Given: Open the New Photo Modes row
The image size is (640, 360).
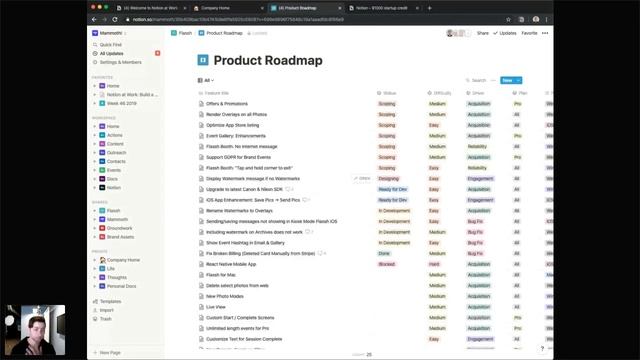Looking at the screenshot, I should coord(225,296).
